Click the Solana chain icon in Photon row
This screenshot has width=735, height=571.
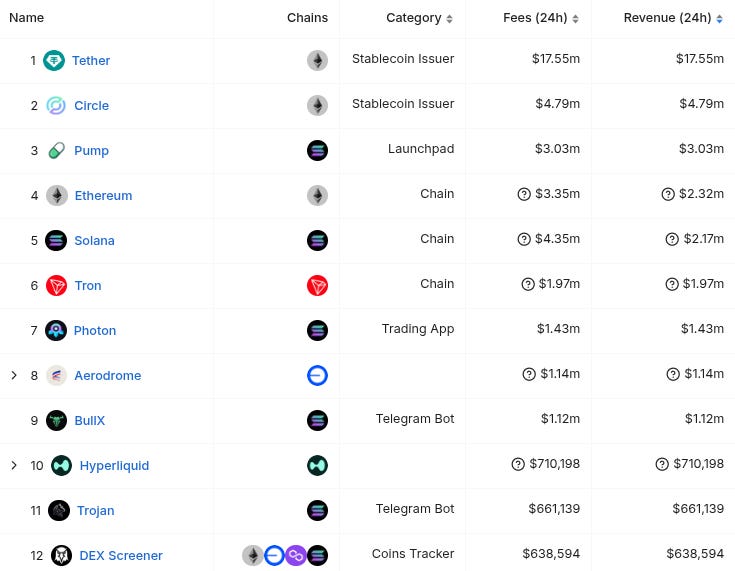pyautogui.click(x=317, y=331)
